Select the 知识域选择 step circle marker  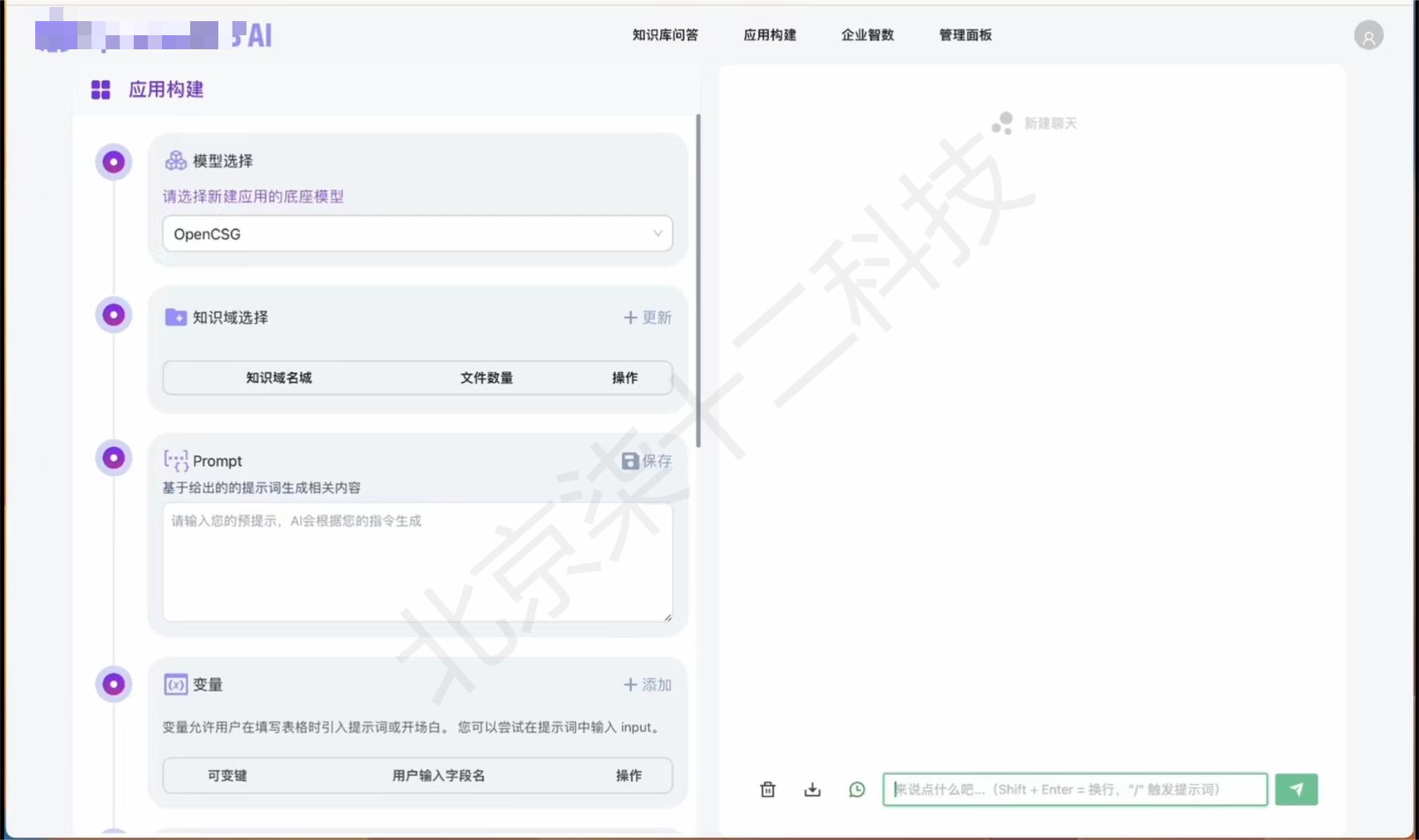coord(113,315)
